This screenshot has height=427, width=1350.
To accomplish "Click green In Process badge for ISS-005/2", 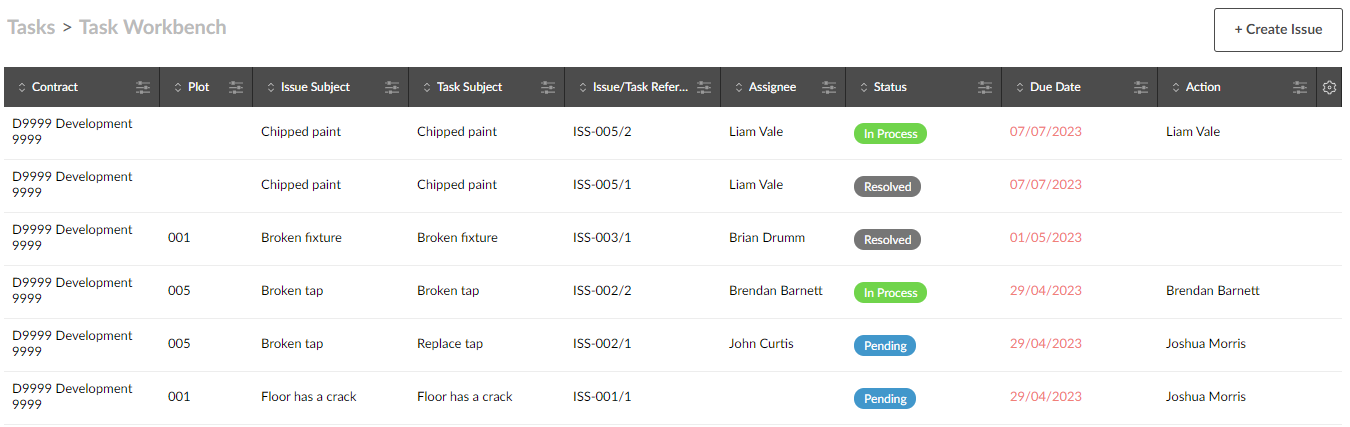I will pos(890,134).
